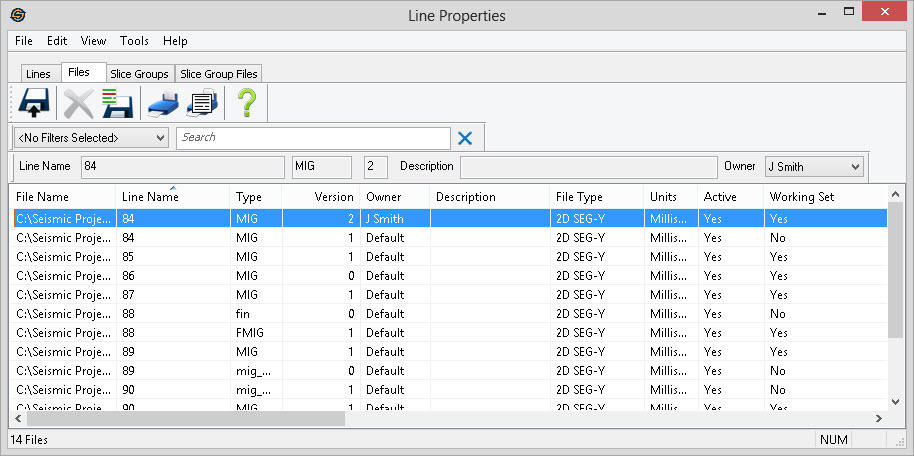This screenshot has height=456, width=914.
Task: Click inside the Search field
Action: point(312,138)
